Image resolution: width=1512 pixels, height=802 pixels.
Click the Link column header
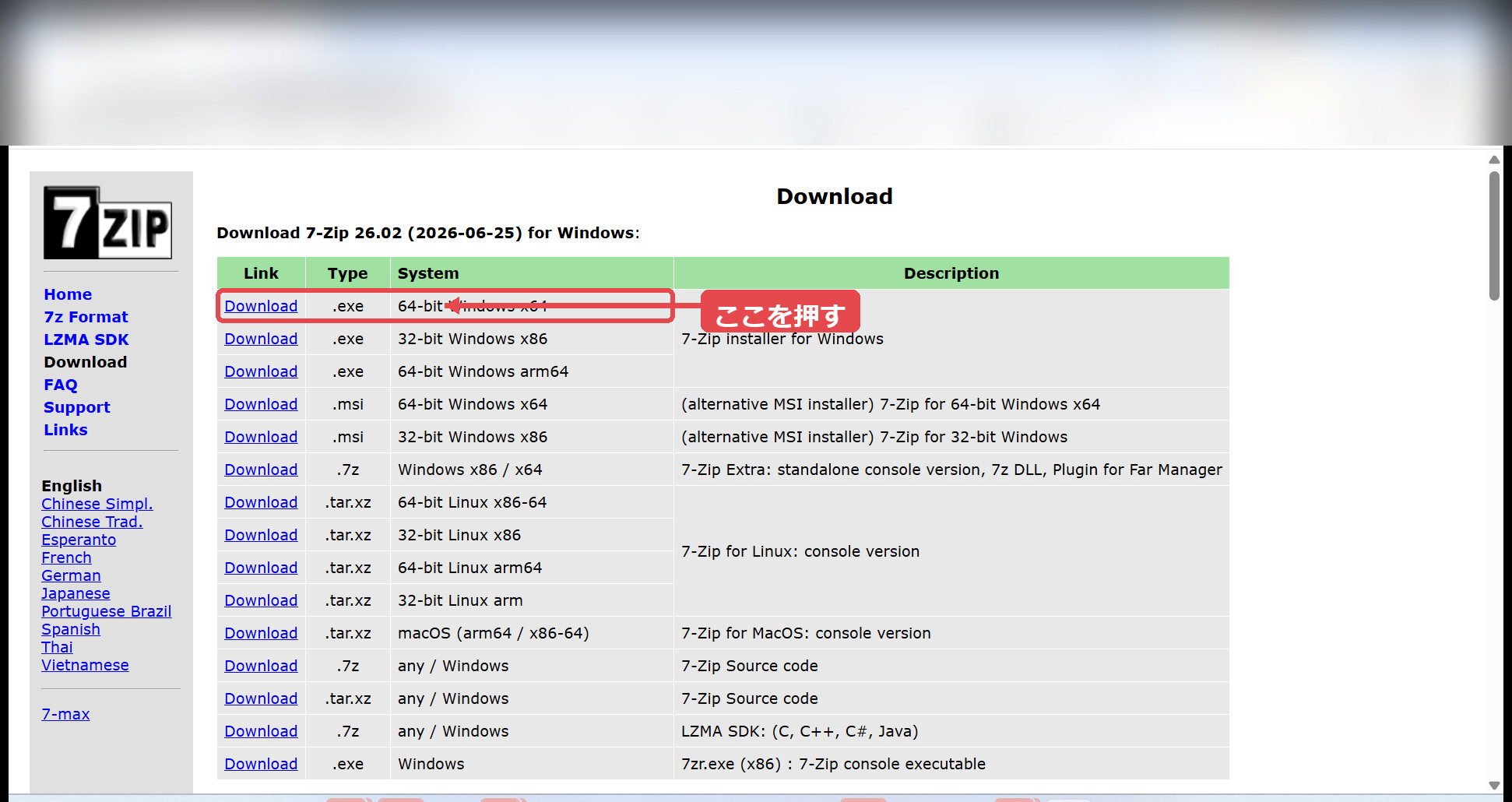pyautogui.click(x=261, y=273)
